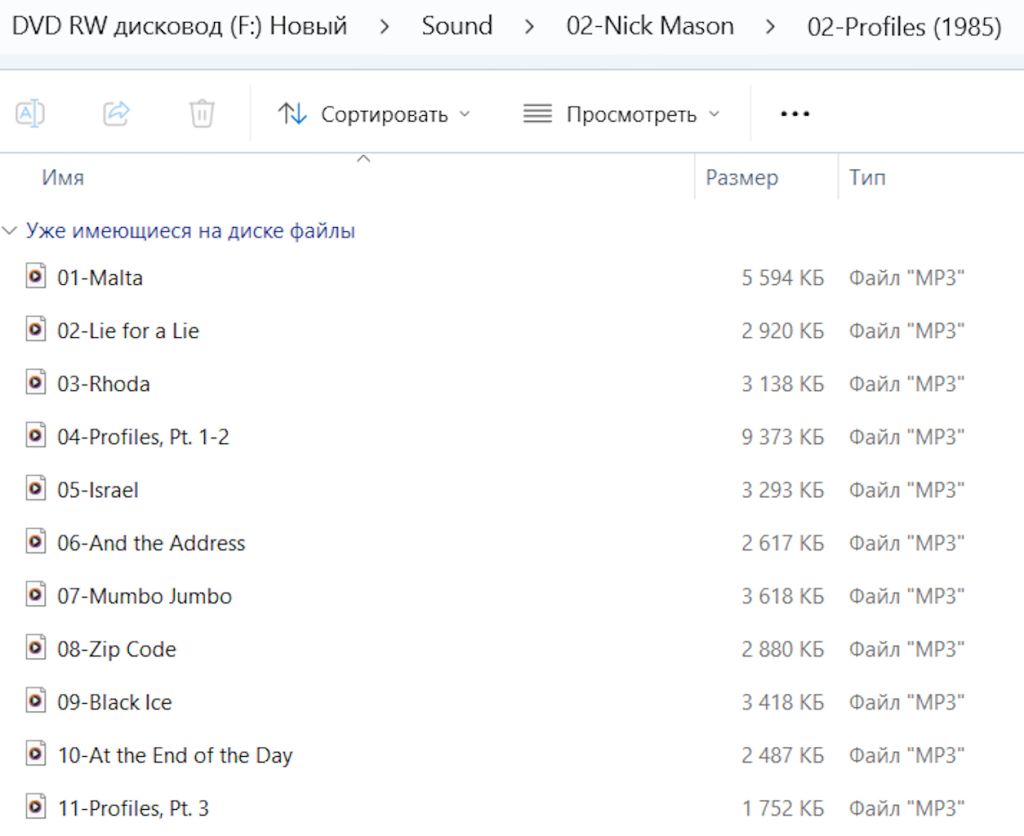This screenshot has height=836, width=1024.
Task: Click the MP3 icon beside 08-Zip Code
Action: point(35,647)
